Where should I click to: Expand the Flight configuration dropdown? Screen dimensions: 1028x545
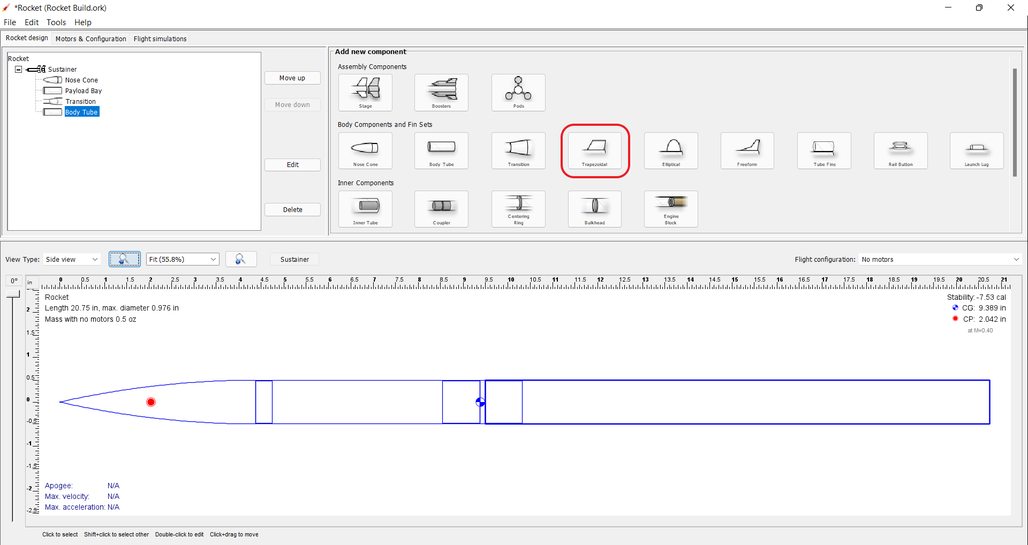click(x=939, y=259)
